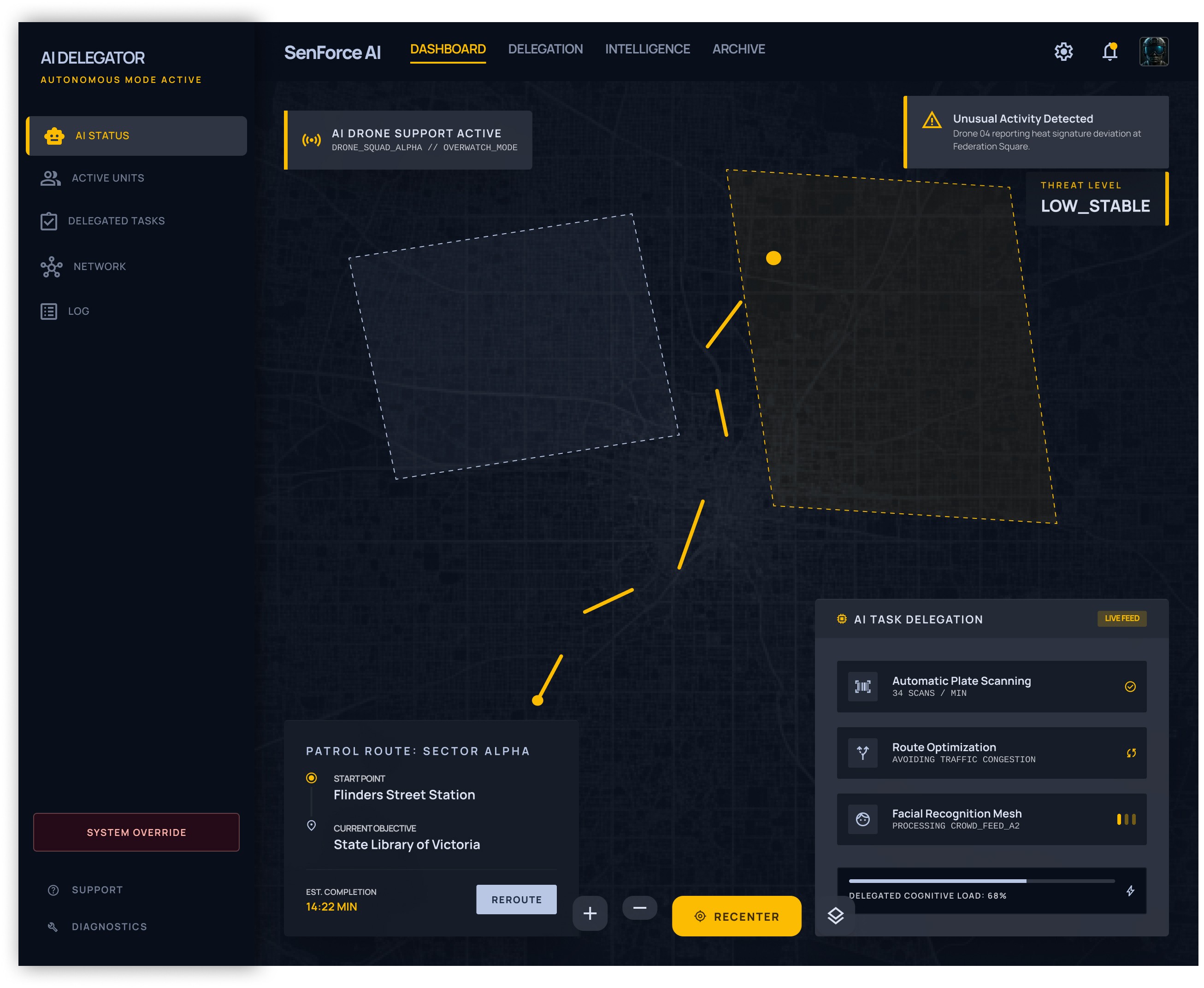Select the Start Point radio marker
The width and height of the screenshot is (1204, 988).
point(312,778)
